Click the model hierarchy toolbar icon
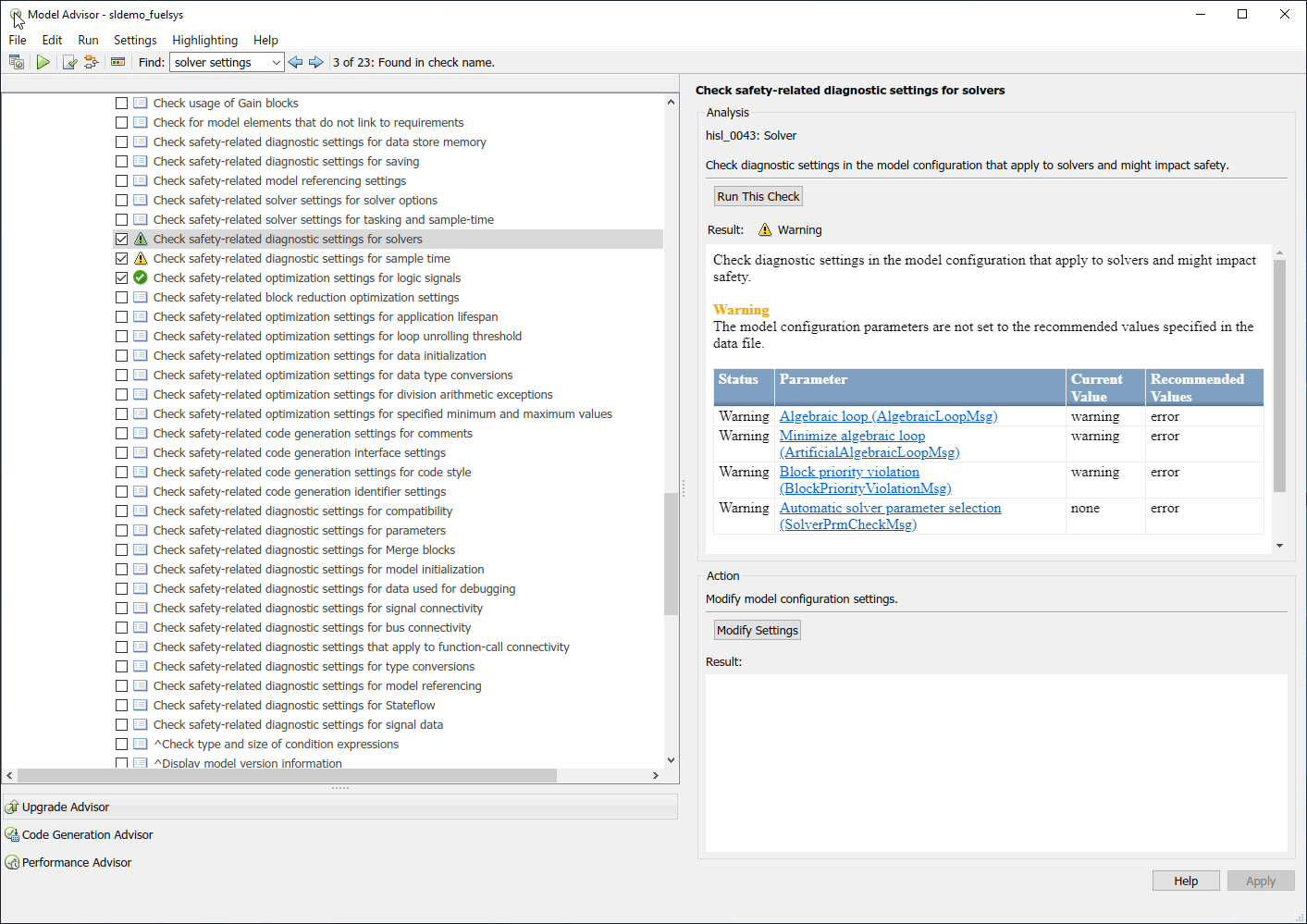Screen dimensions: 1307x924 (91, 62)
